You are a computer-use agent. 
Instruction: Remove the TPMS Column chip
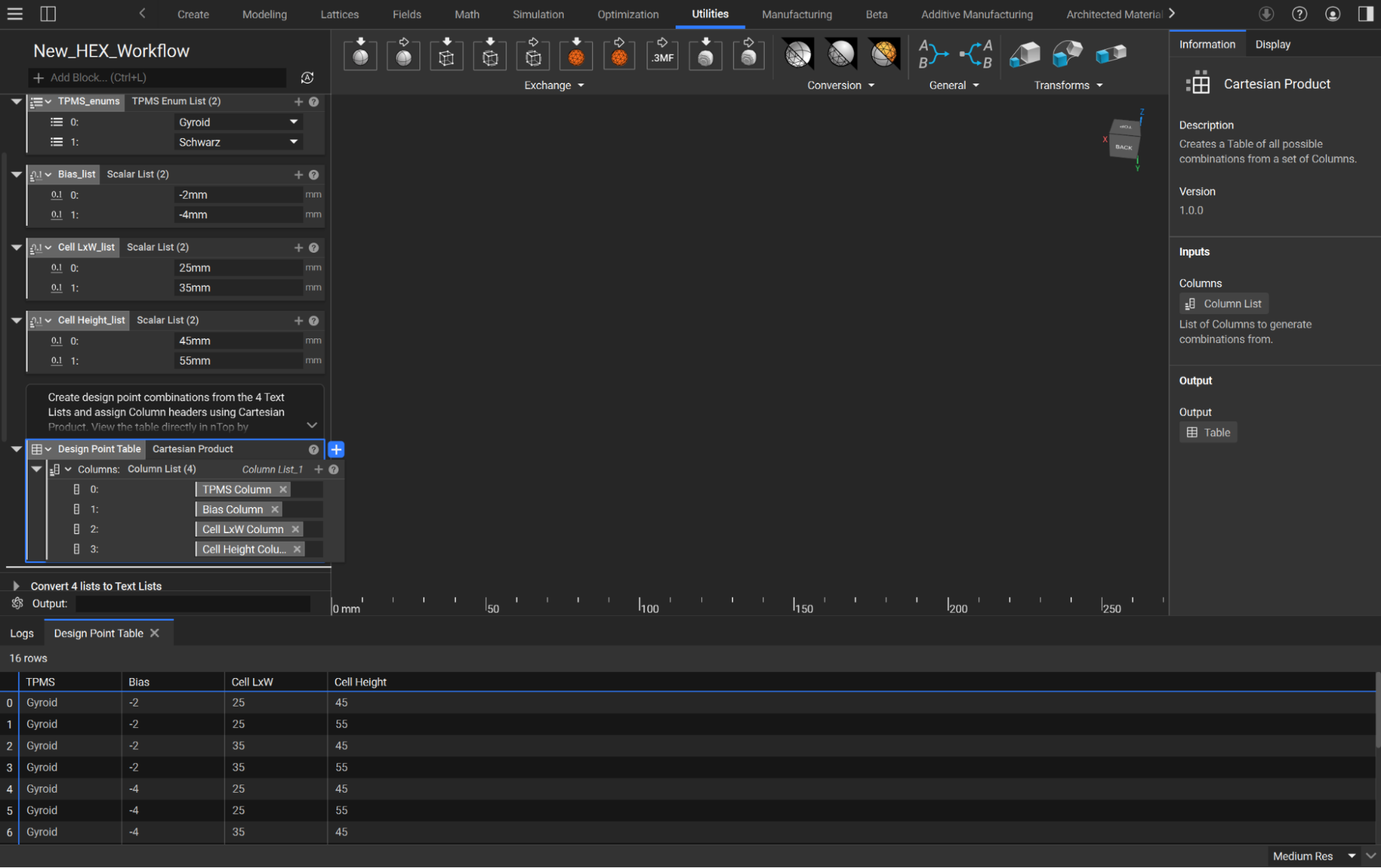point(283,490)
